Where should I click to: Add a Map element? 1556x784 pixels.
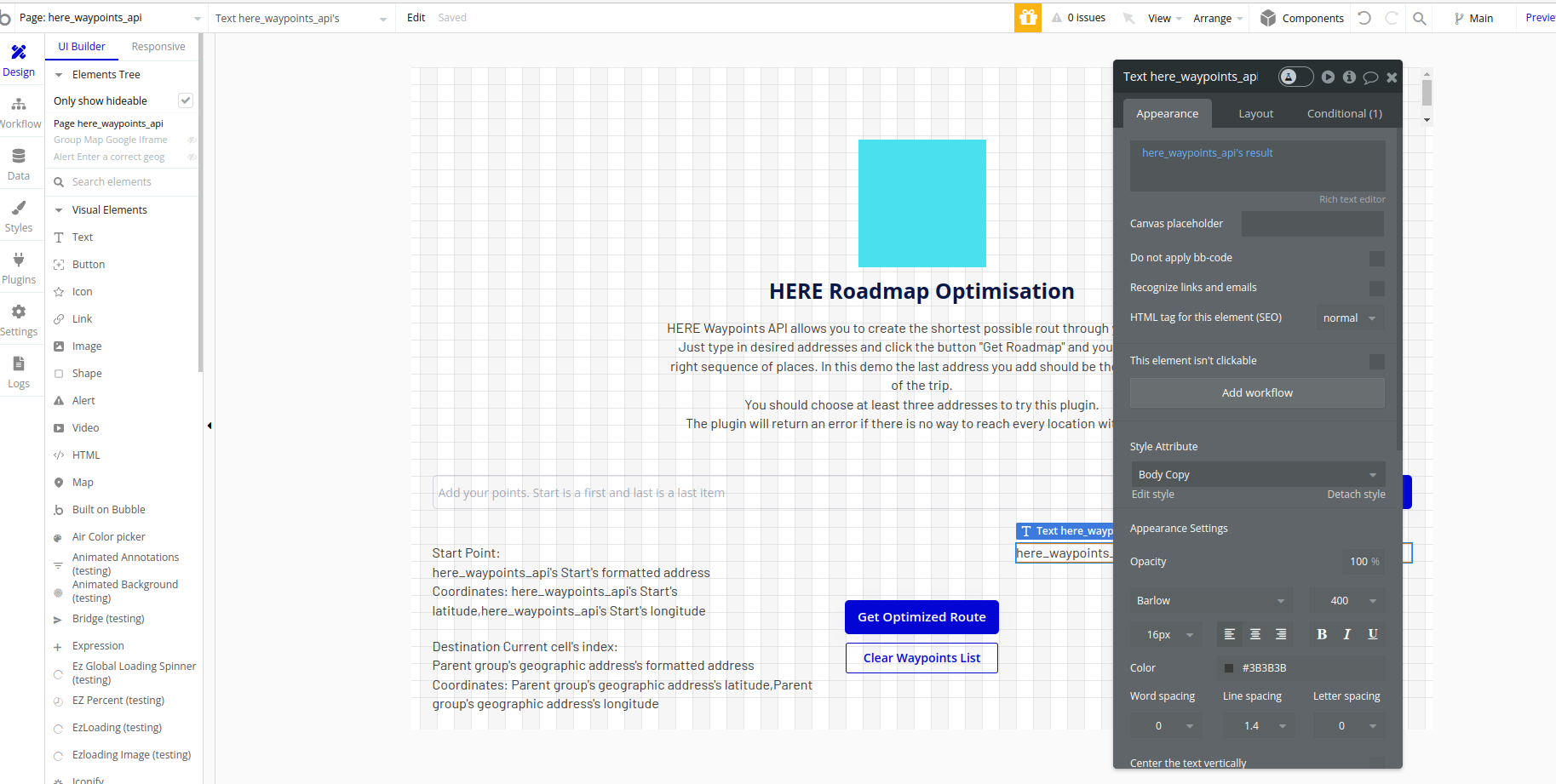pyautogui.click(x=83, y=483)
